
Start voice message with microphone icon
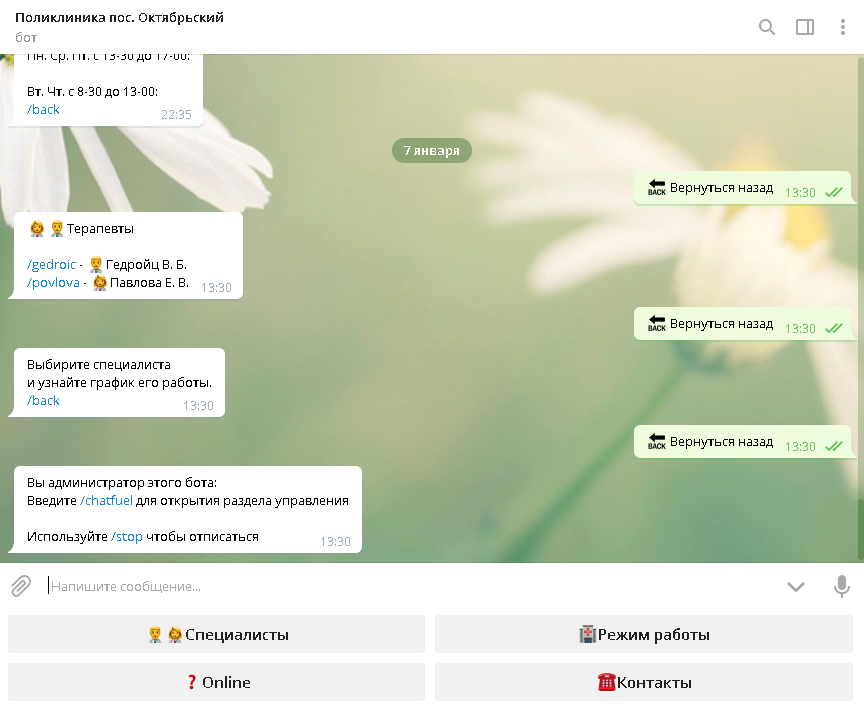(841, 586)
